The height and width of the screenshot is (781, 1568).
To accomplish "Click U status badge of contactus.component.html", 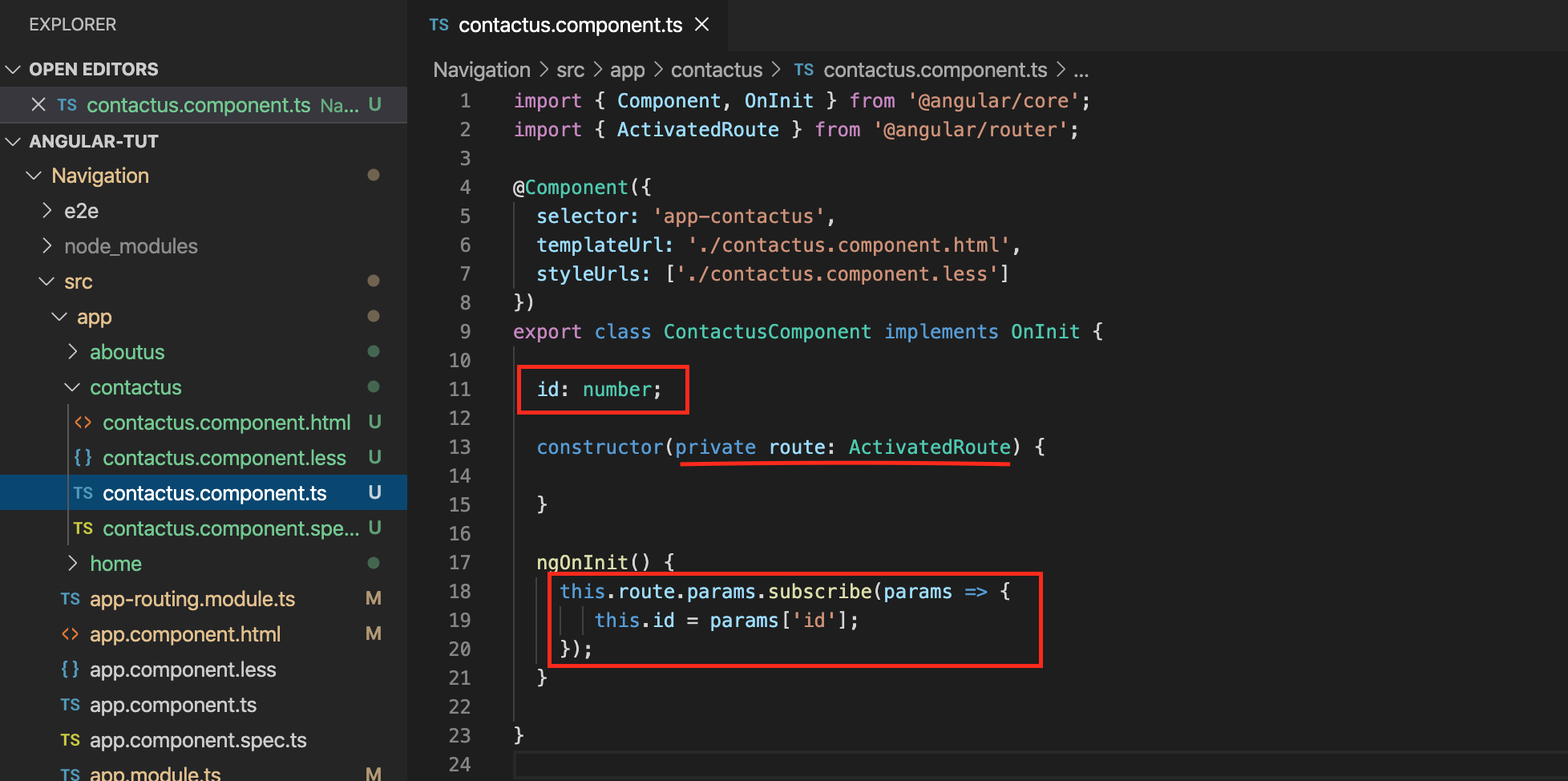I will click(x=374, y=422).
